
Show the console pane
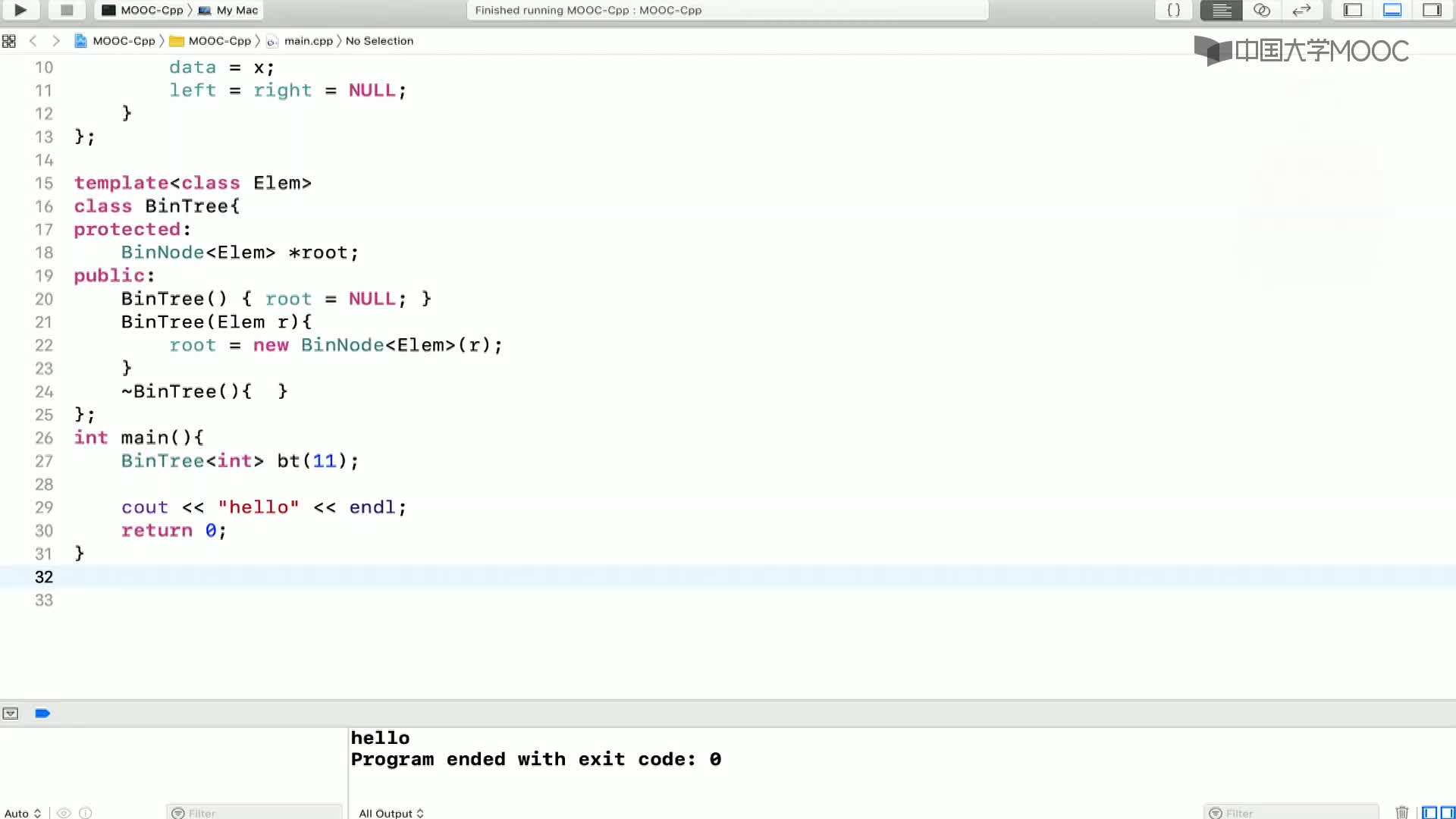1447,813
